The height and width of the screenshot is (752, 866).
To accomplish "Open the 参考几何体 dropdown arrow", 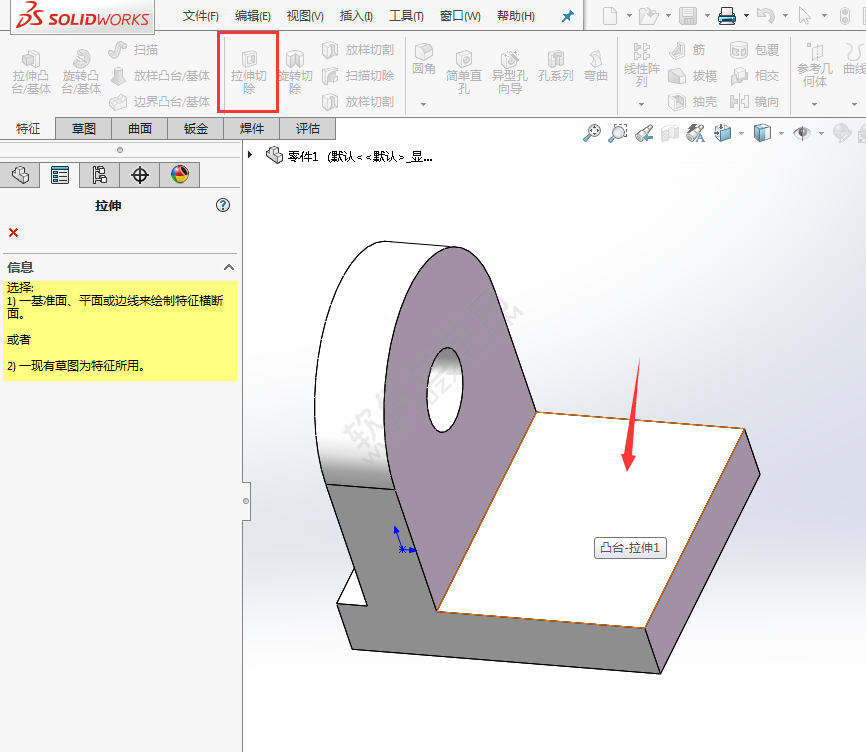I will tap(814, 104).
